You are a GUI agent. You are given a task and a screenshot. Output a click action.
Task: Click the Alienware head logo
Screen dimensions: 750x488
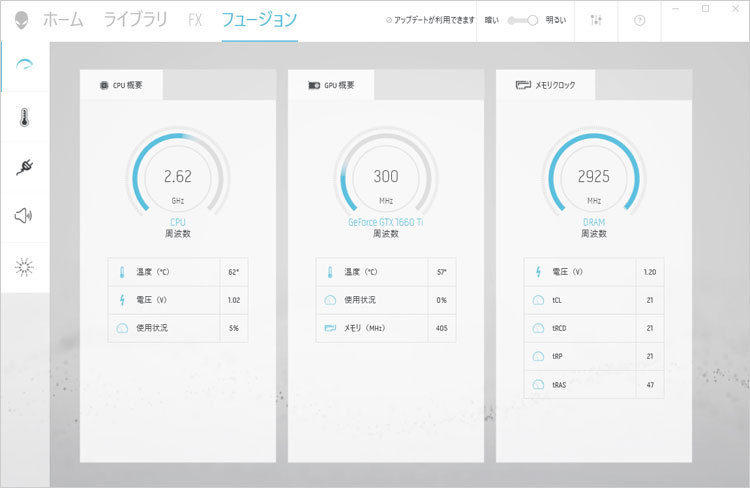pyautogui.click(x=21, y=20)
